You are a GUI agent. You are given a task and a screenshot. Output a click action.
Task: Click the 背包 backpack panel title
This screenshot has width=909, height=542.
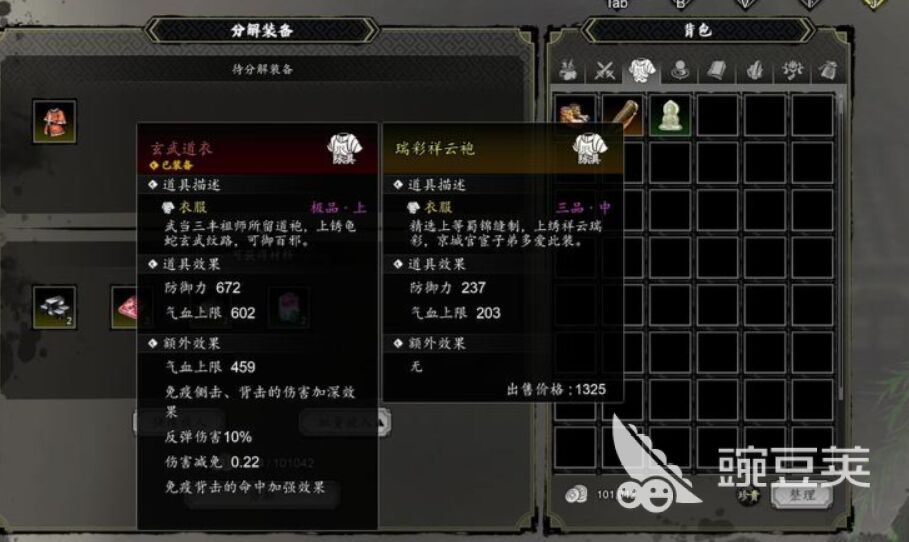(698, 30)
